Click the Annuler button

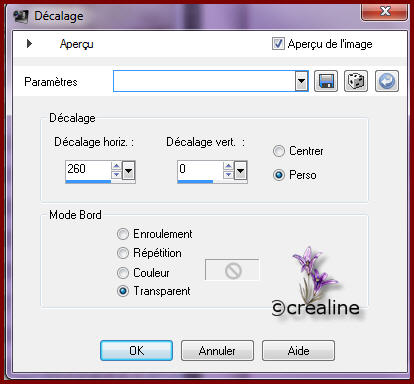217,351
